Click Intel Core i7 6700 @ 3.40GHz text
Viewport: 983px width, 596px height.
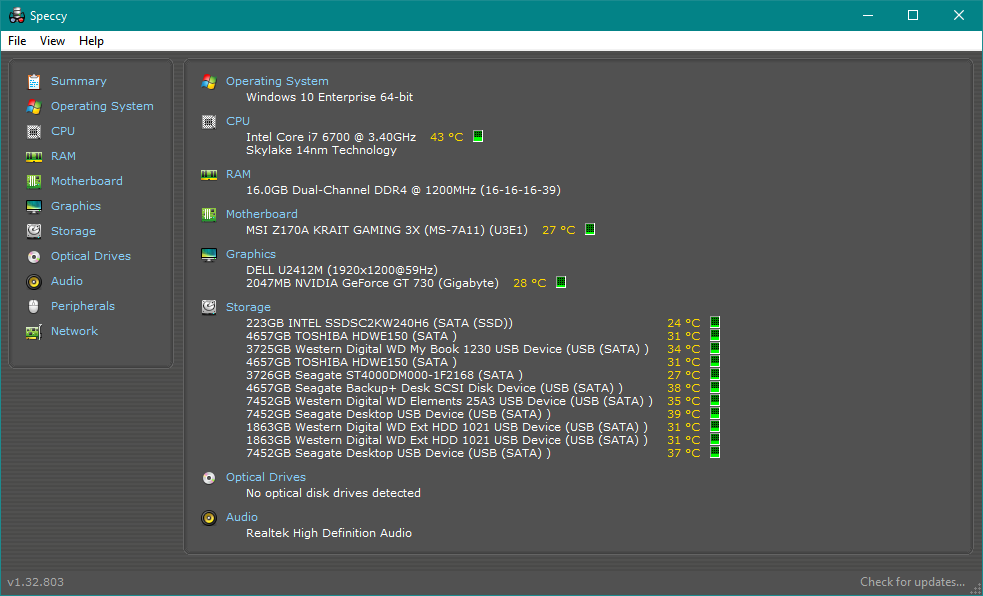click(x=331, y=137)
